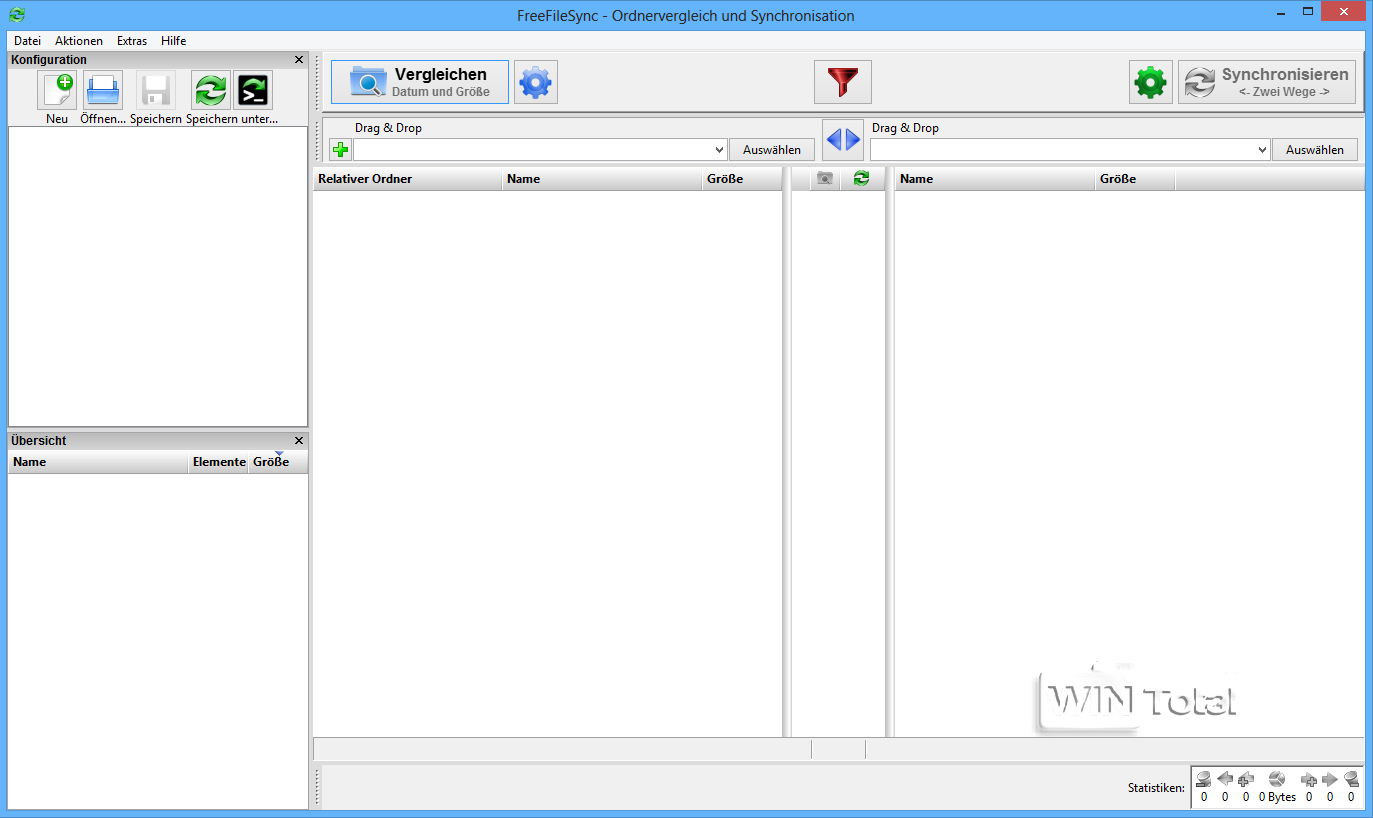Click the Übersicht panel title

pos(39,441)
